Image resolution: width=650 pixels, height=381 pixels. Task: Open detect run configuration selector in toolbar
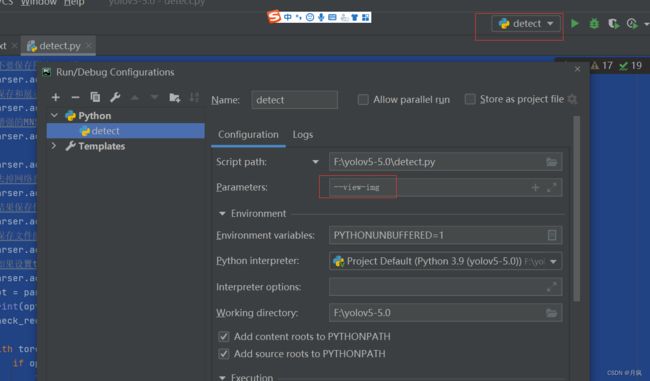coord(526,24)
